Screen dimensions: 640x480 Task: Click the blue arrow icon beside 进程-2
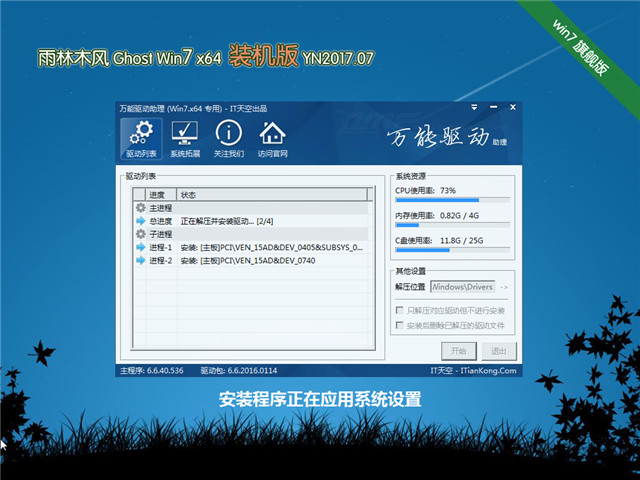[141, 260]
